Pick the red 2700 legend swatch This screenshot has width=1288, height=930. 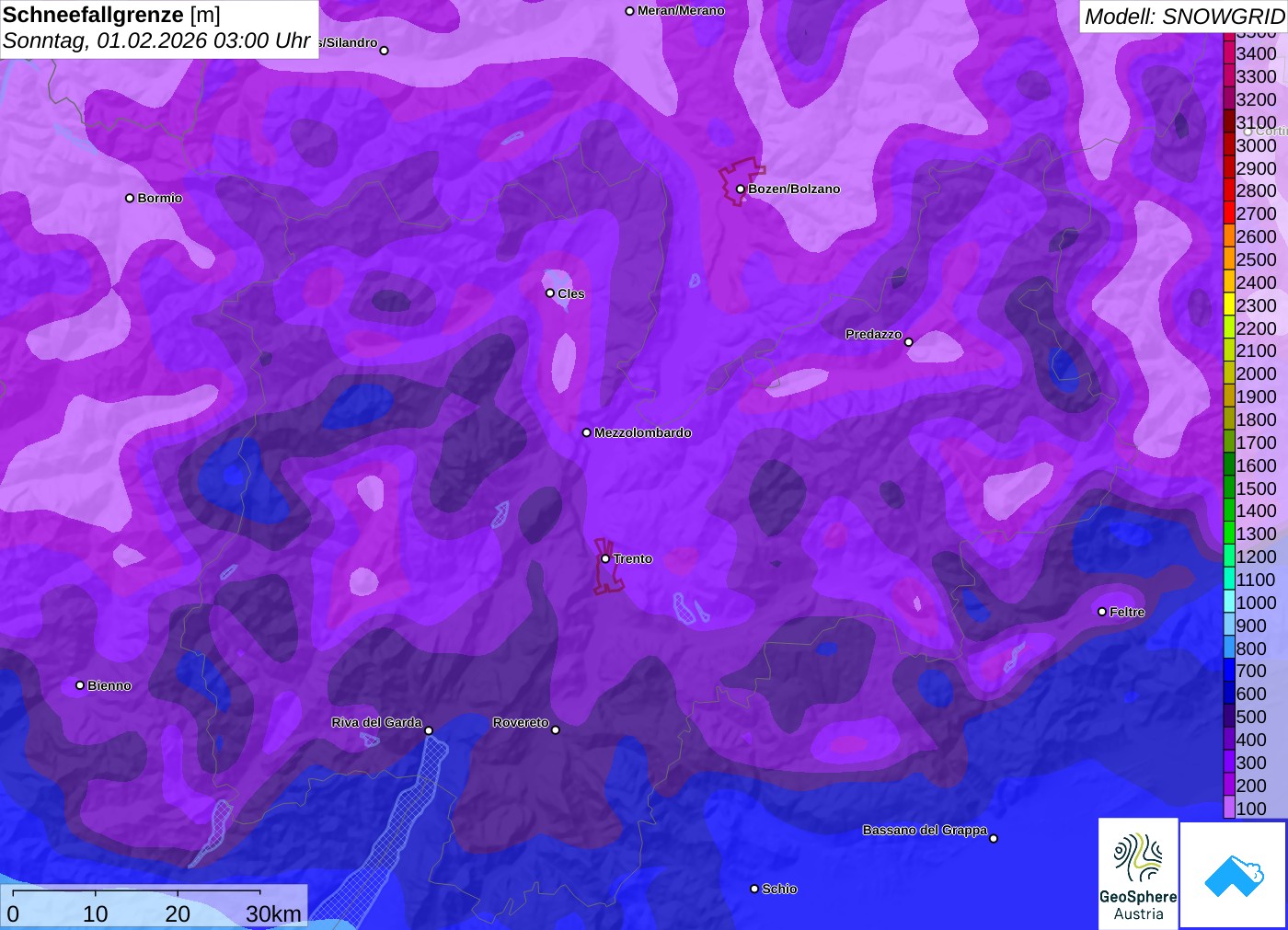click(x=1229, y=213)
